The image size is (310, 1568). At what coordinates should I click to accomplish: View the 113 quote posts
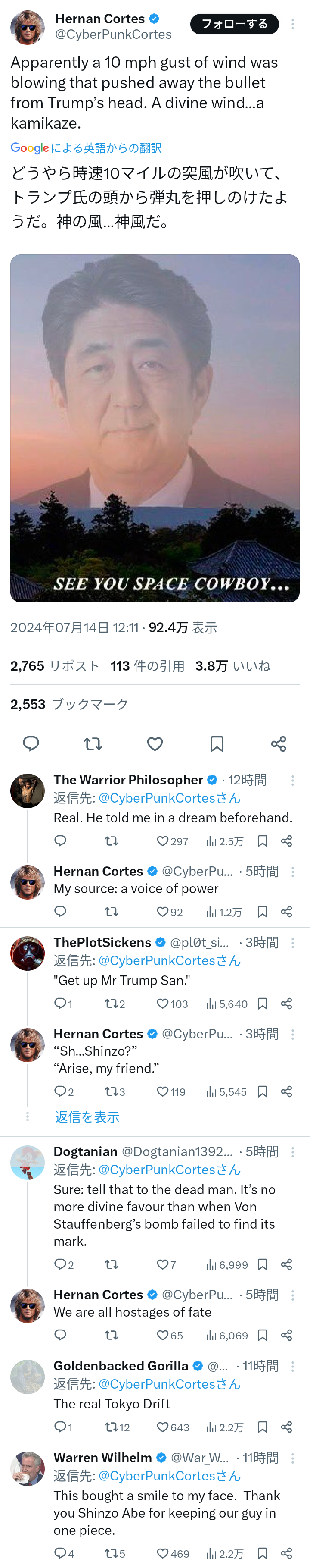(x=148, y=666)
